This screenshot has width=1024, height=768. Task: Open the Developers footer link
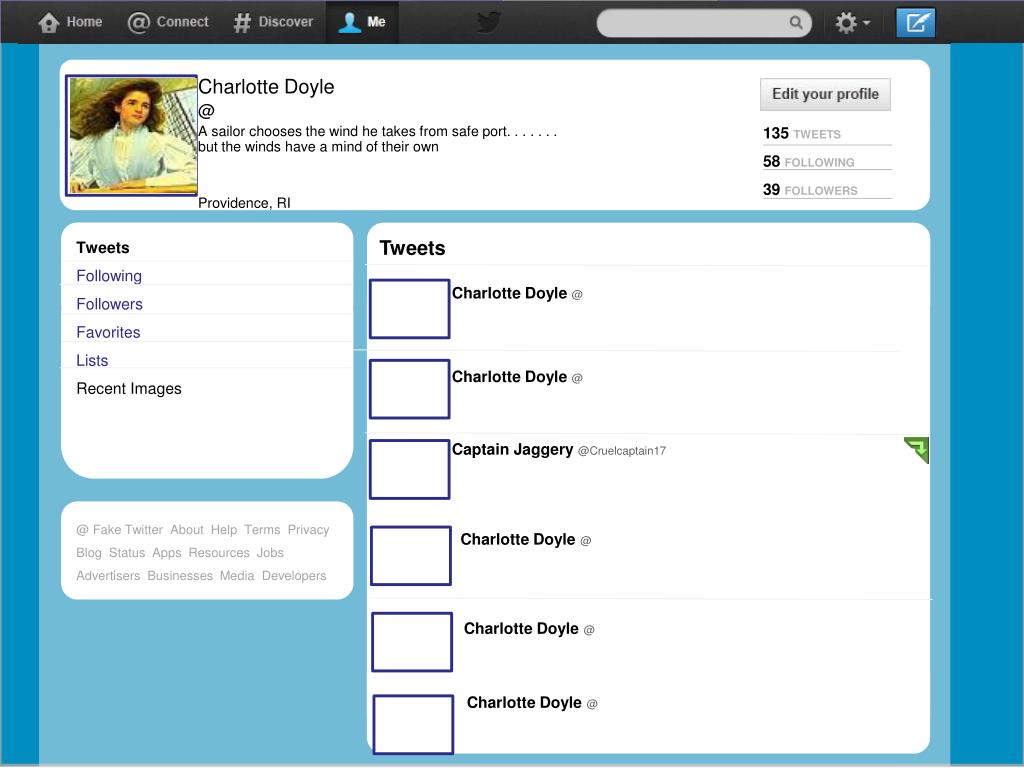point(294,575)
